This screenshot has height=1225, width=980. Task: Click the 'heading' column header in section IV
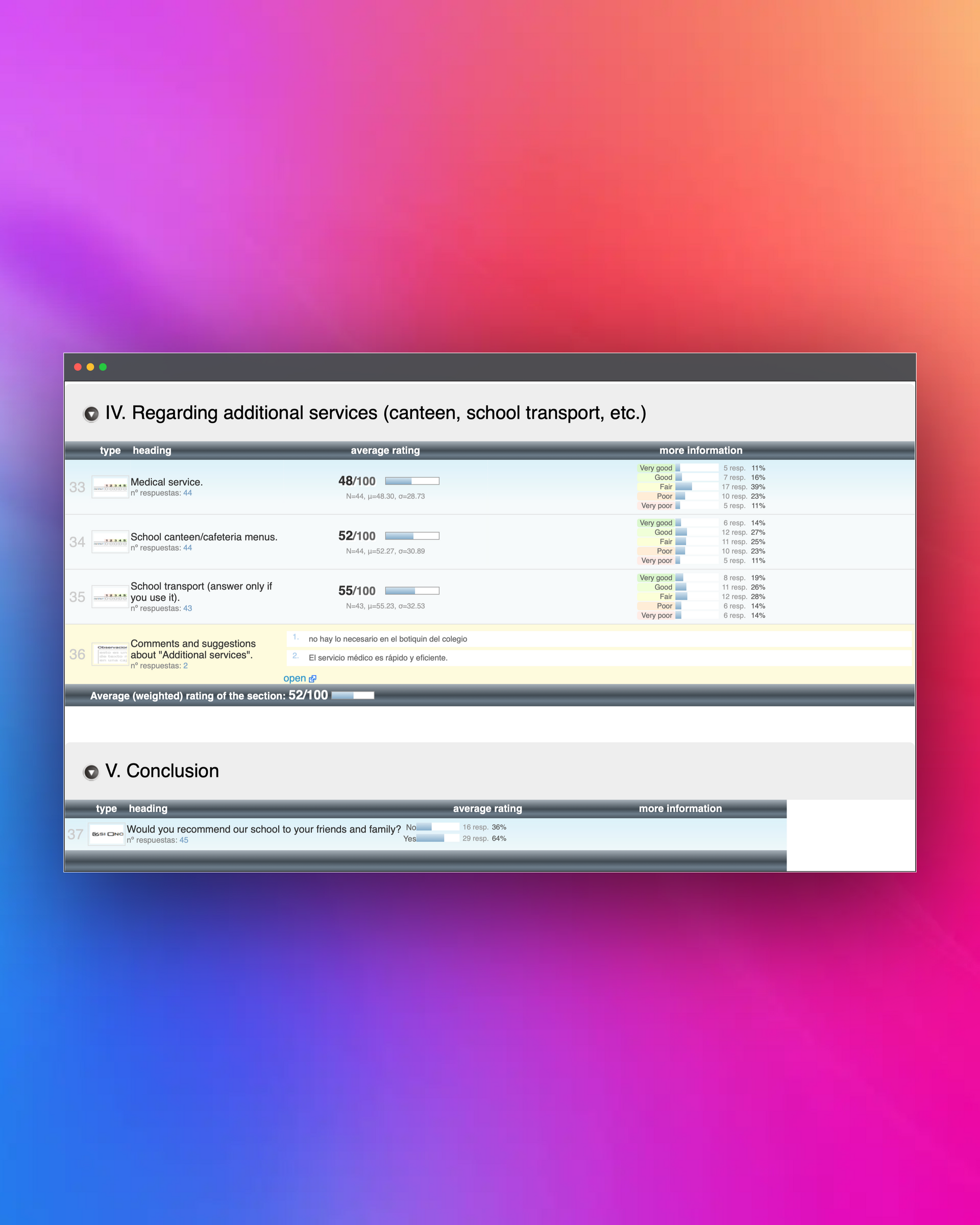[x=152, y=451]
